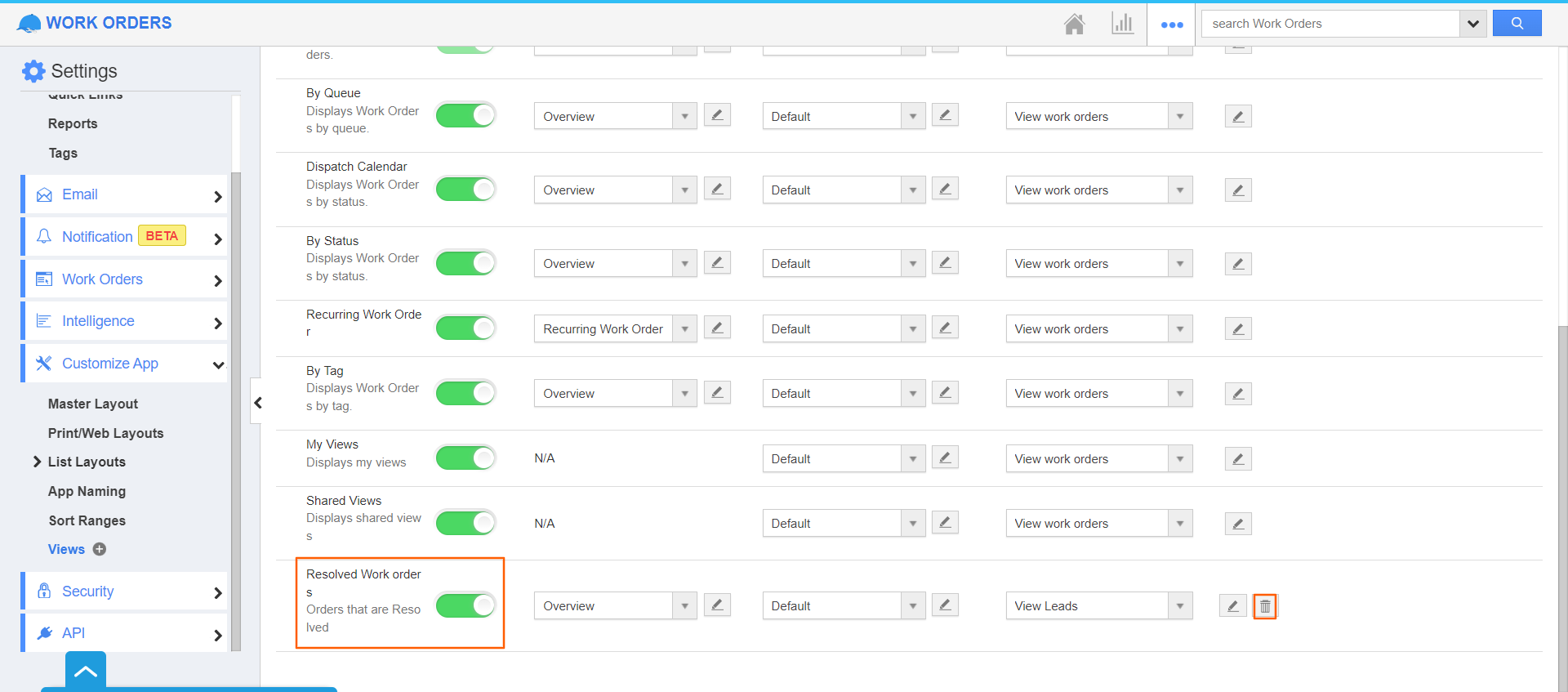Edit My Views row pencil

click(1238, 459)
